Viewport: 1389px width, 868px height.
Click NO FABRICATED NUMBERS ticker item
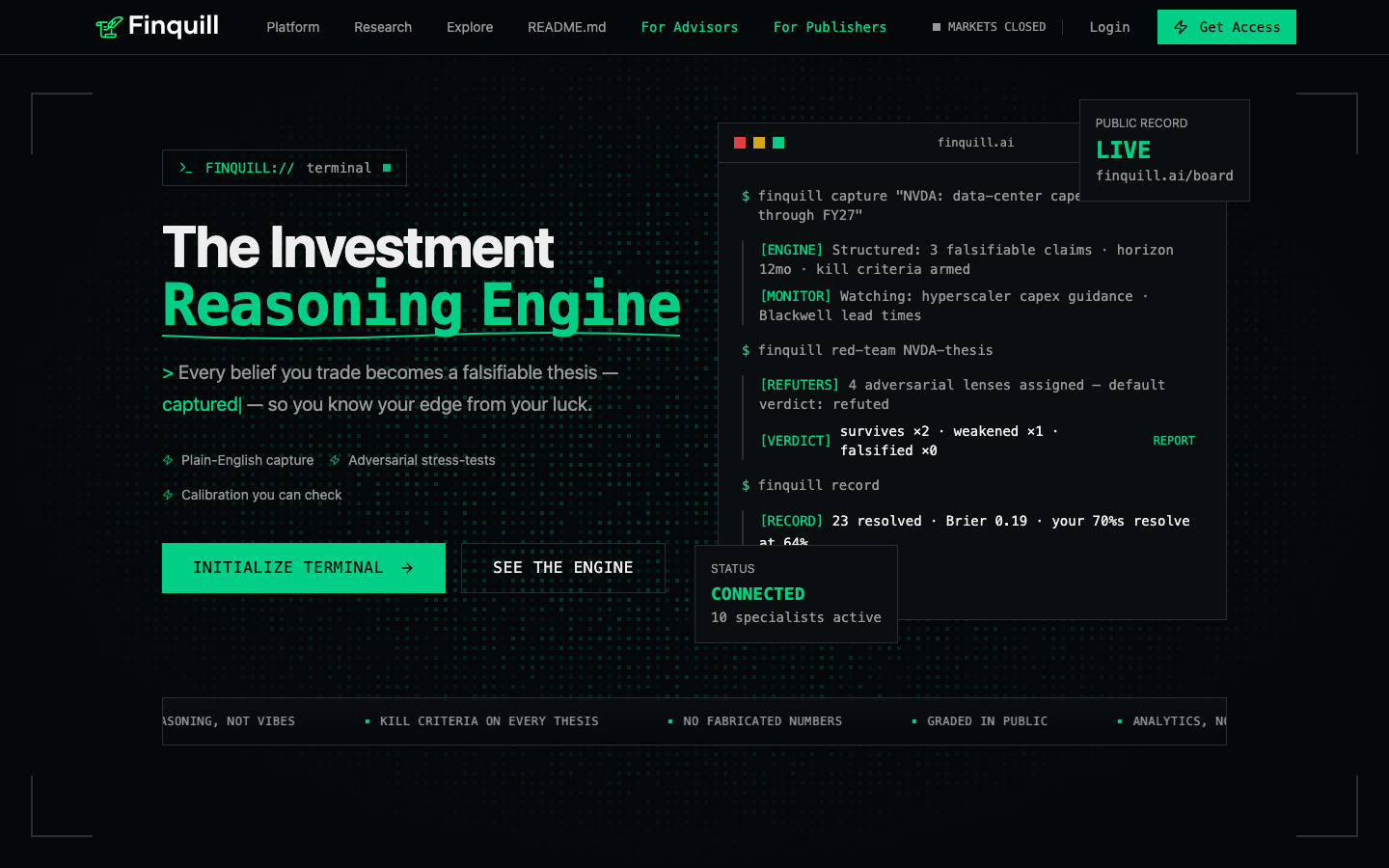(762, 721)
